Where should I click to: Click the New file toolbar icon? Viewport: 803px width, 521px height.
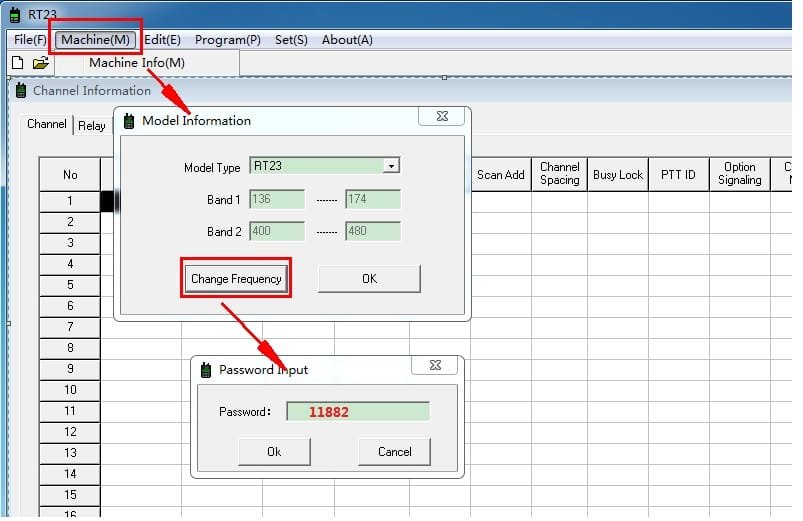coord(17,63)
